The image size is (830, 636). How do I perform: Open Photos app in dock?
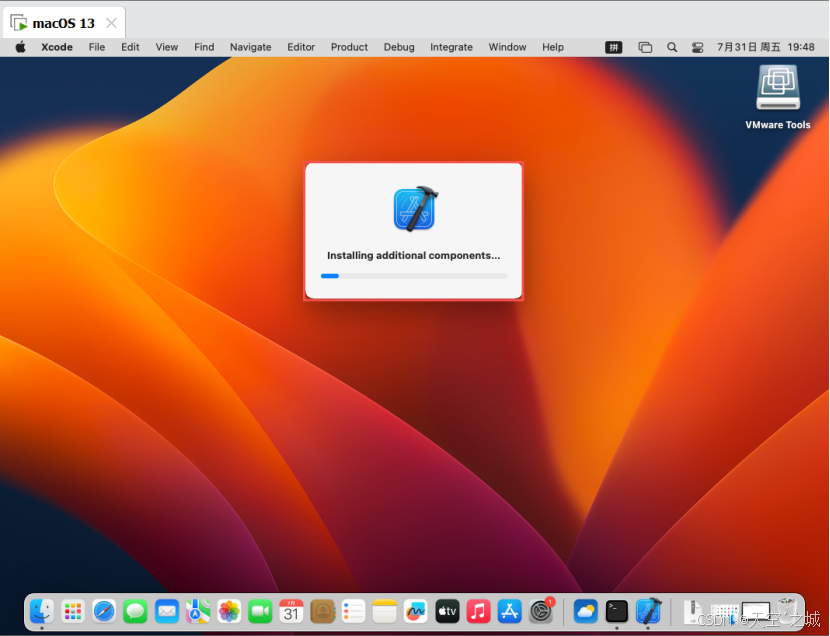(229, 611)
